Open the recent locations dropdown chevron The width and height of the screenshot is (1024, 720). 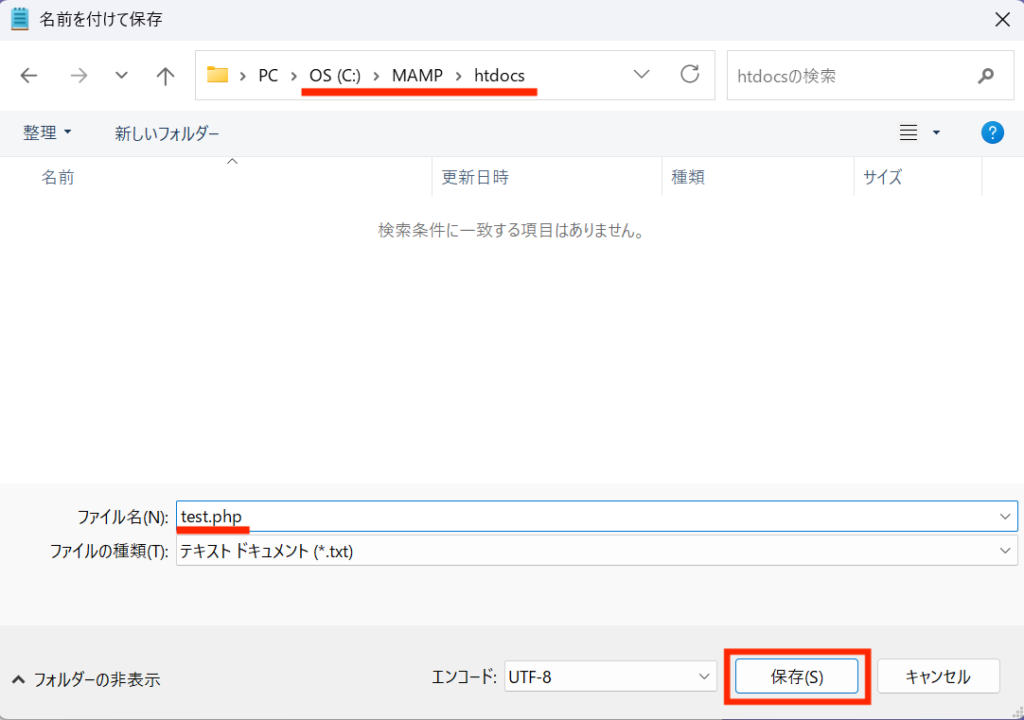pos(121,76)
